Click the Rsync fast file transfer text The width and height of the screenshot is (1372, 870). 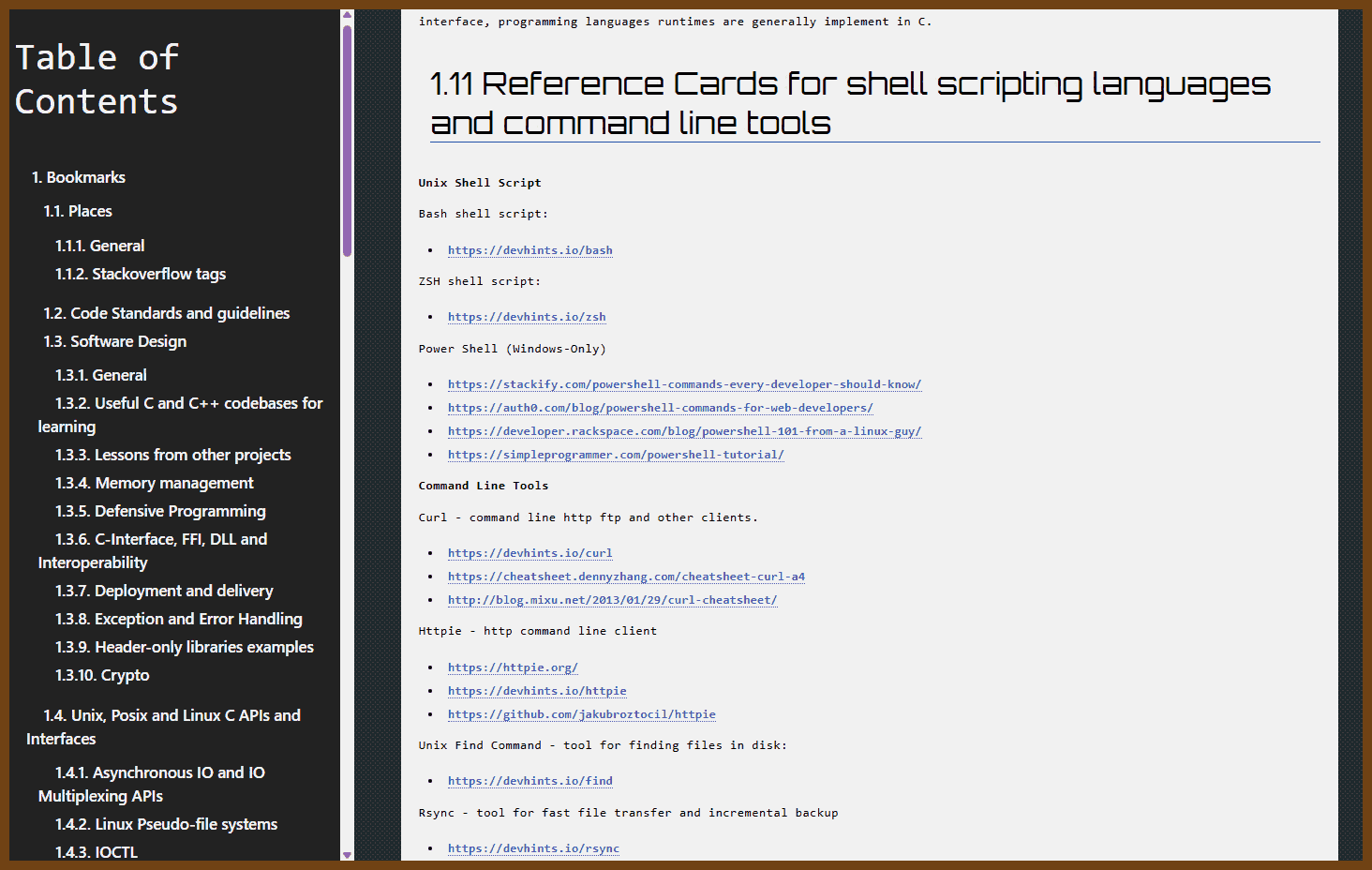point(629,813)
